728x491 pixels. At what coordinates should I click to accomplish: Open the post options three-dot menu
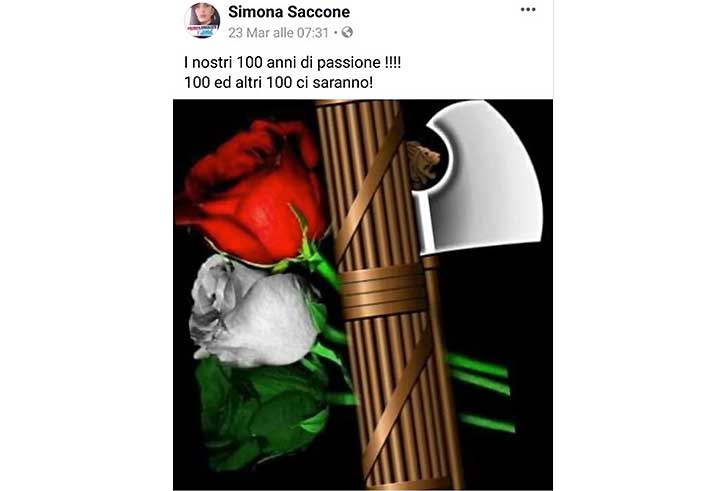click(x=528, y=10)
